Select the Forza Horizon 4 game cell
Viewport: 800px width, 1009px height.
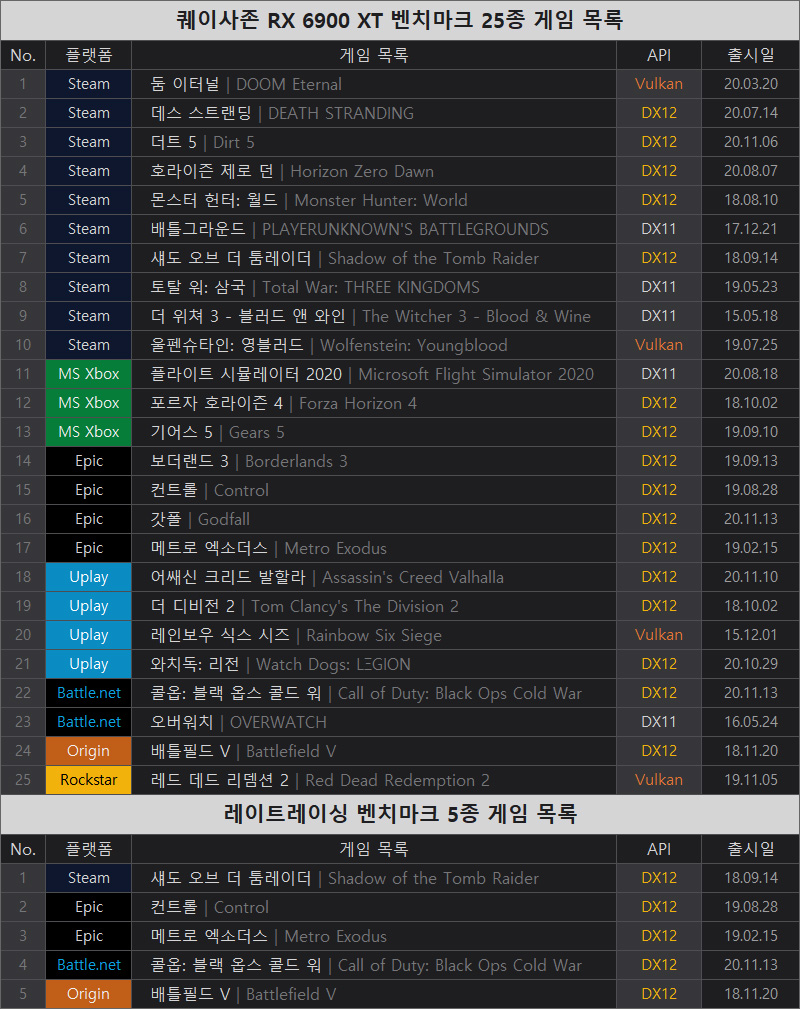[374, 403]
